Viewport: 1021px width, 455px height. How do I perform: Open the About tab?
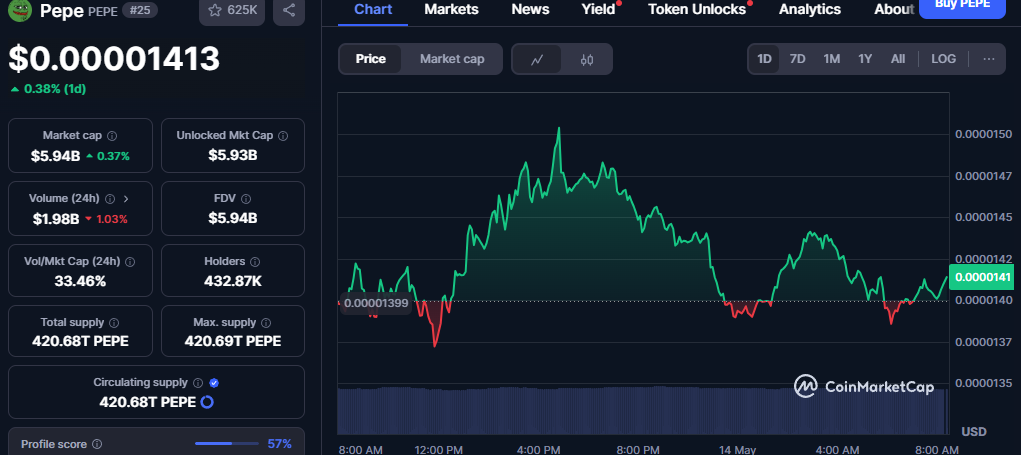(x=894, y=10)
